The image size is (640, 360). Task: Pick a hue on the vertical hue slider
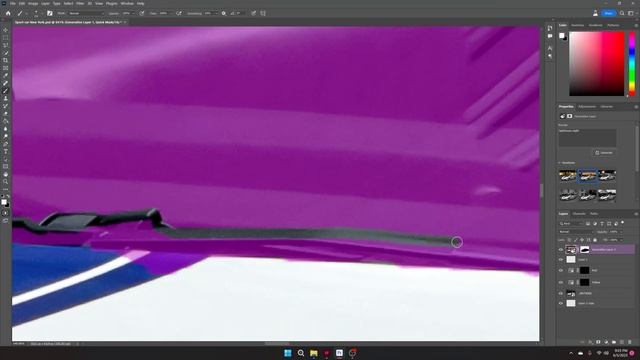click(632, 64)
